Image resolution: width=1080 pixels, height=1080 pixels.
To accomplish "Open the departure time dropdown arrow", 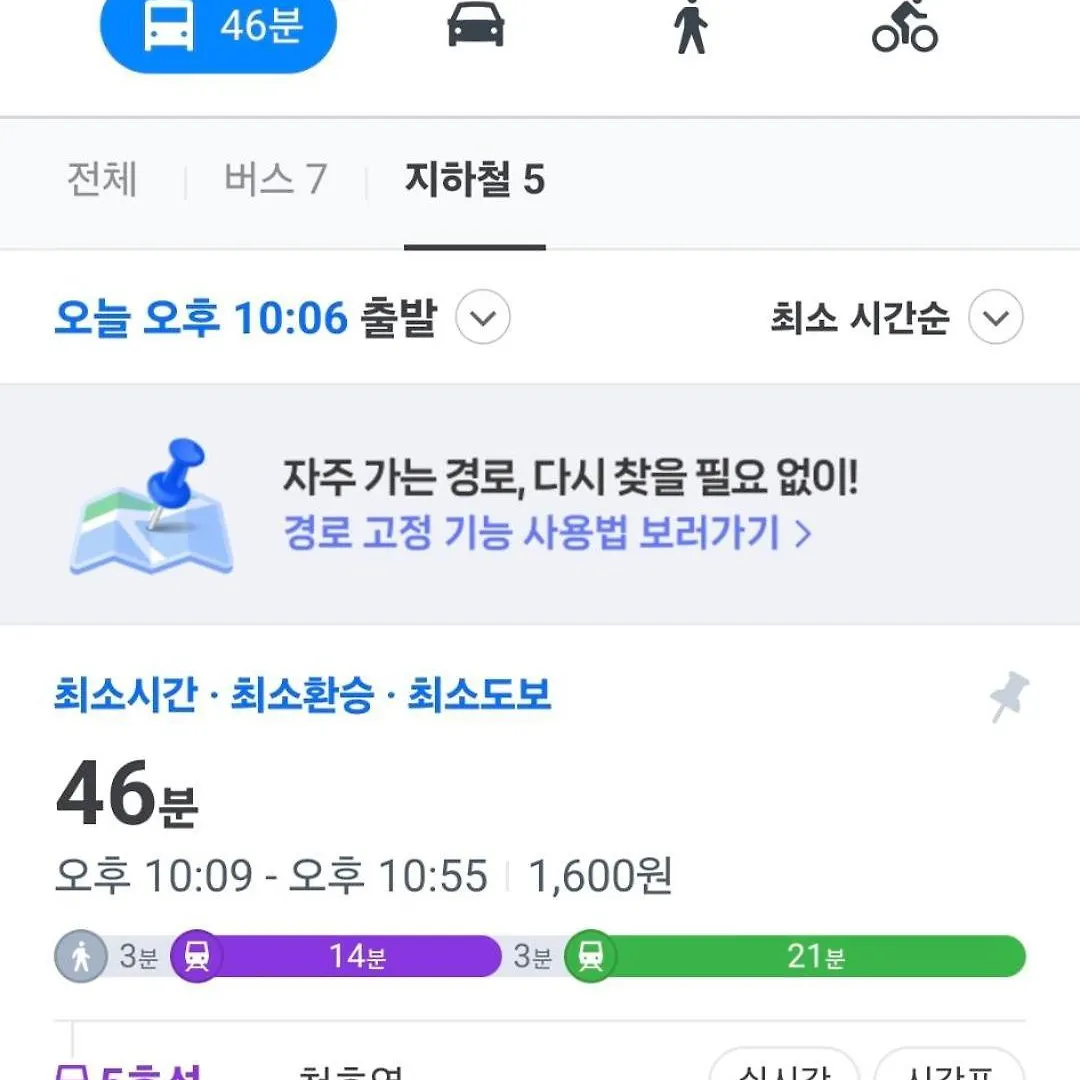I will 483,319.
